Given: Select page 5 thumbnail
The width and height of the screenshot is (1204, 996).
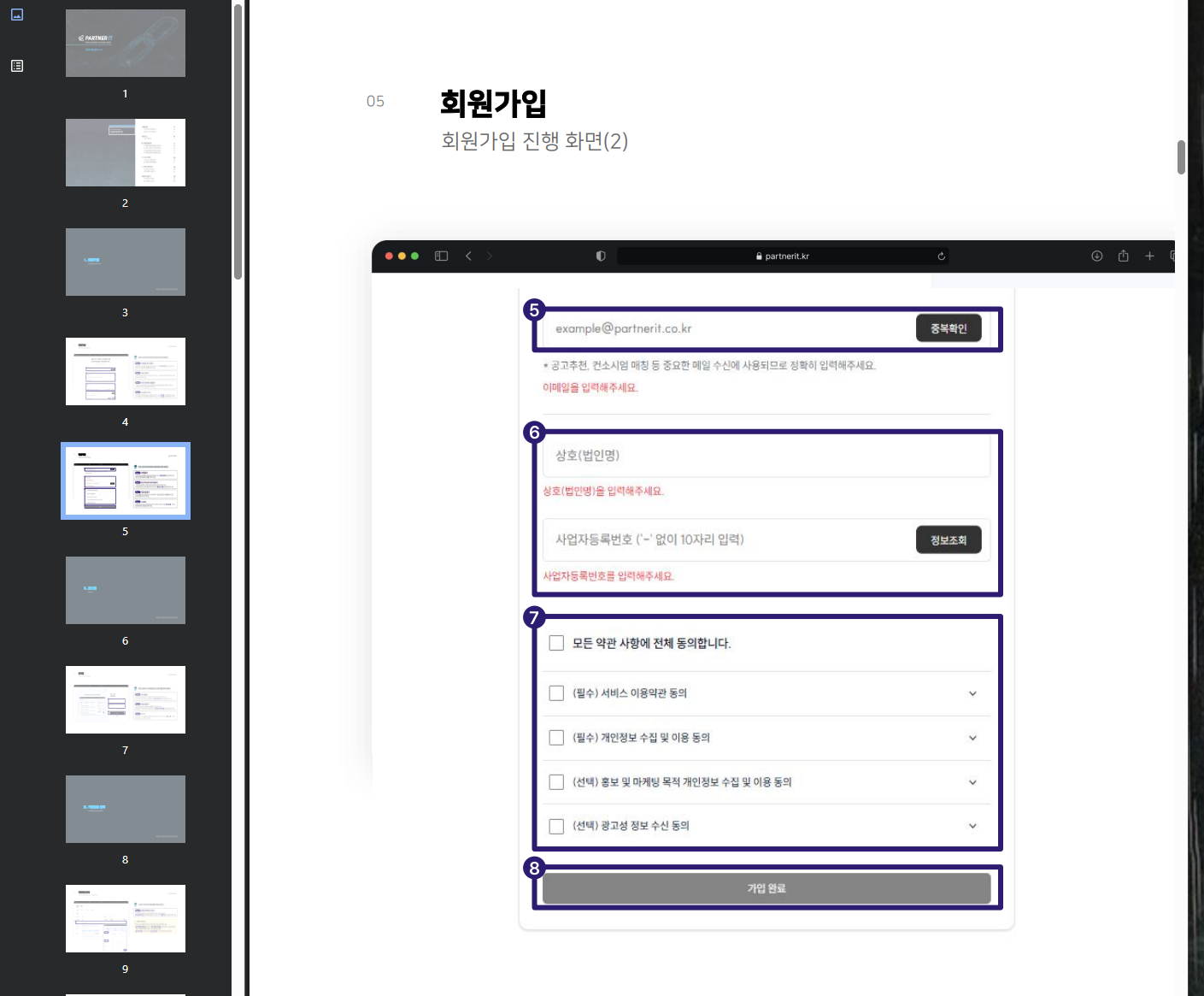Looking at the screenshot, I should coord(126,481).
